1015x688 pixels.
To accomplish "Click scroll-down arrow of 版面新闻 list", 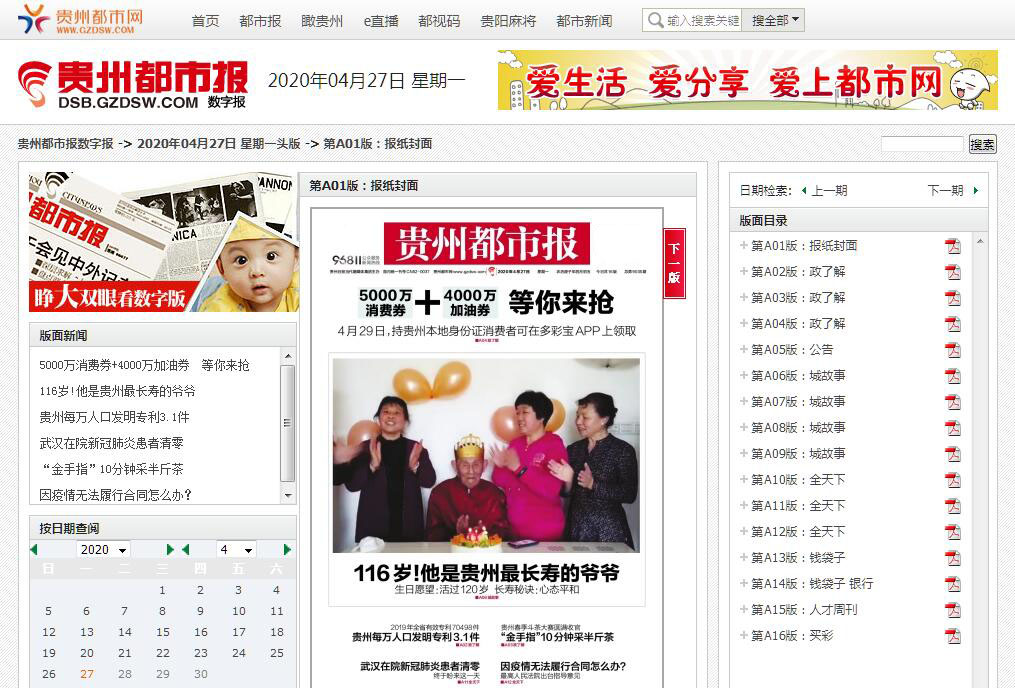I will tap(288, 495).
